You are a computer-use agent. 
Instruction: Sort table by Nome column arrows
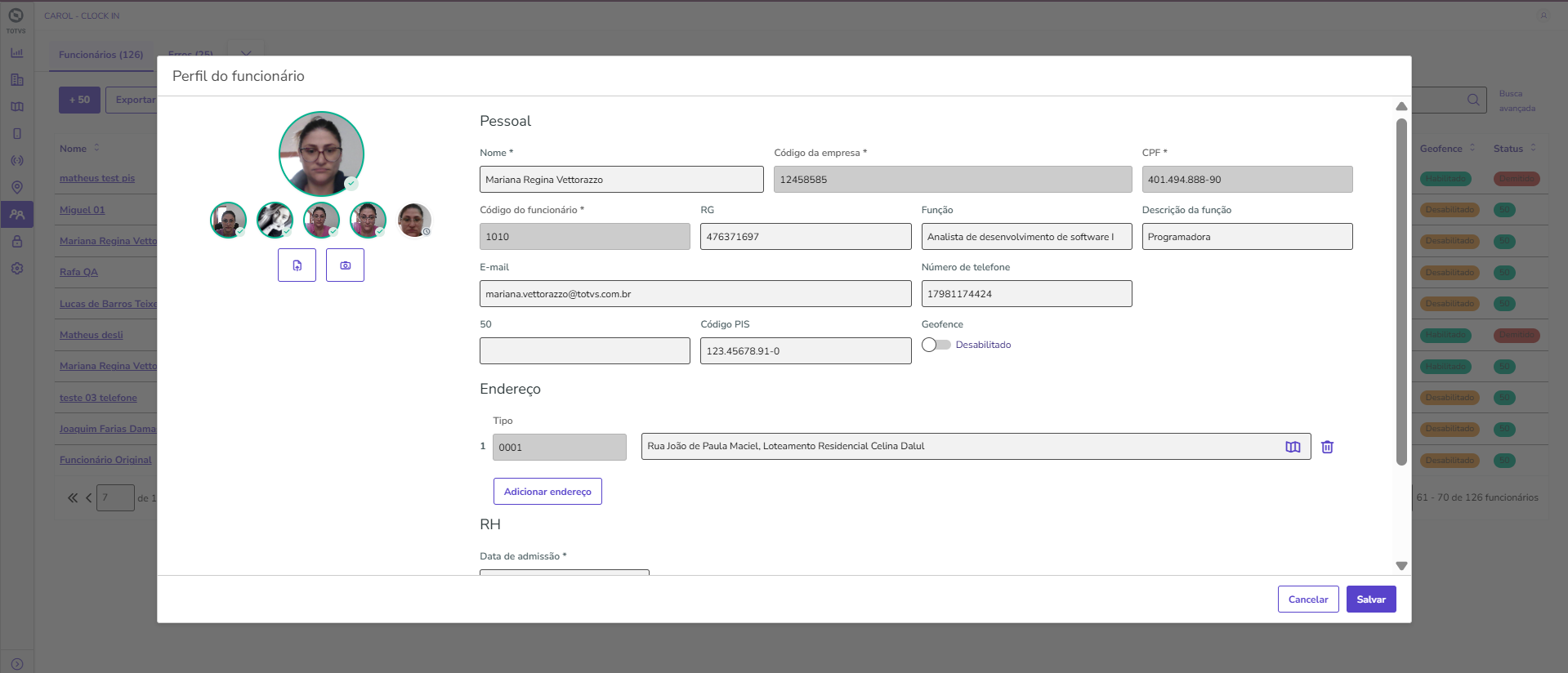[x=96, y=148]
